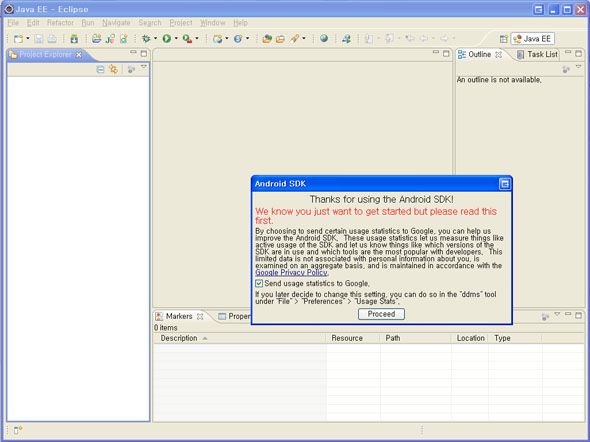The width and height of the screenshot is (590, 442).
Task: Open the Run menu
Action: click(x=88, y=23)
